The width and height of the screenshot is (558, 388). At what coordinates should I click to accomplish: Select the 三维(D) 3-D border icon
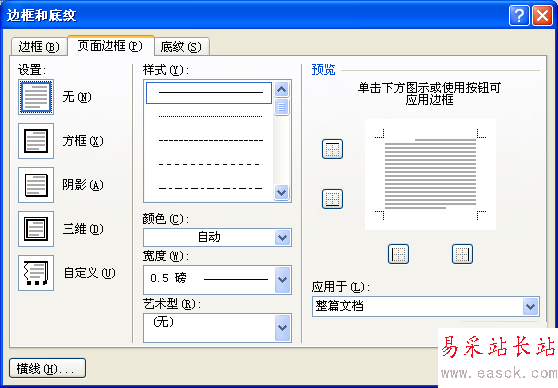[36, 229]
